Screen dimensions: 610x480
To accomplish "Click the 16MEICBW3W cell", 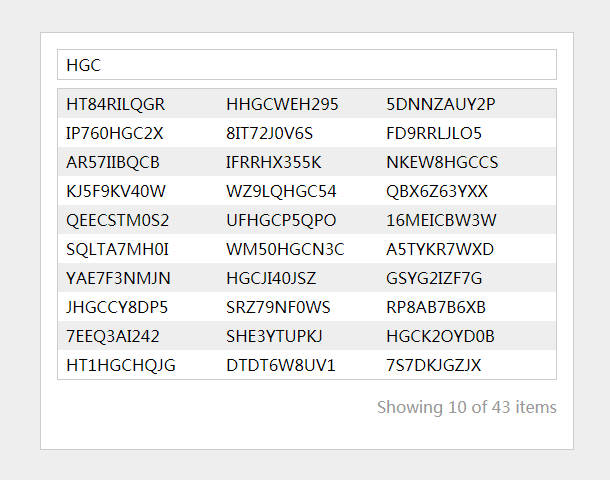I will [441, 221].
